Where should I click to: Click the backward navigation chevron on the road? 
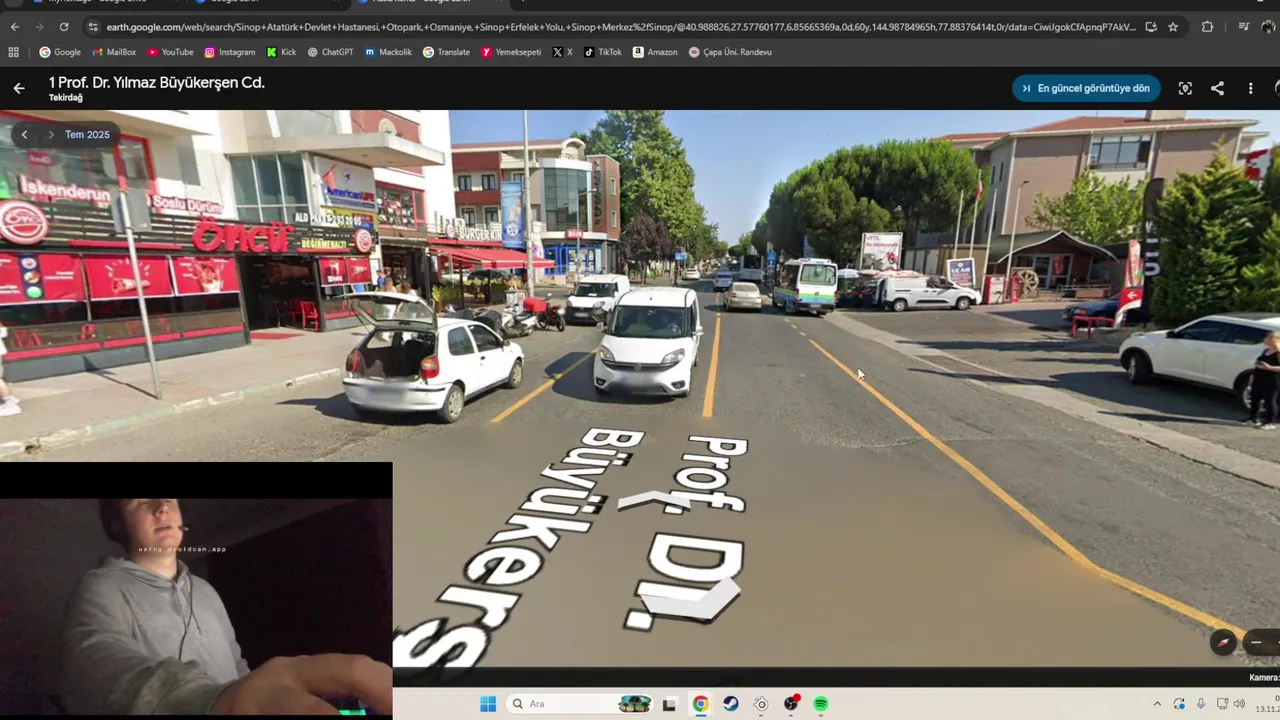tap(690, 602)
